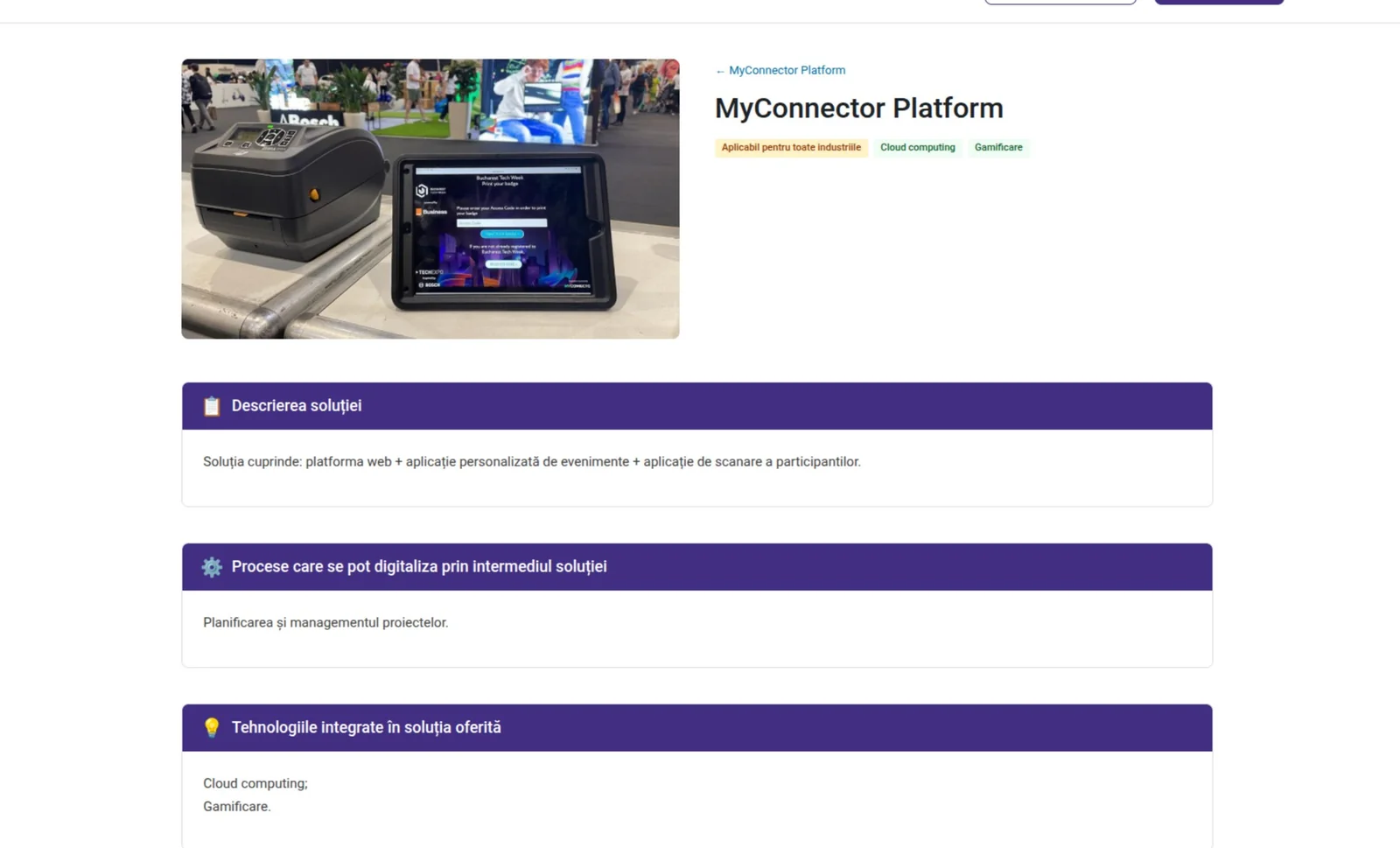Click the 'Tehnologiile integrate în soluția oferită' header
1400x848 pixels.
(x=697, y=728)
